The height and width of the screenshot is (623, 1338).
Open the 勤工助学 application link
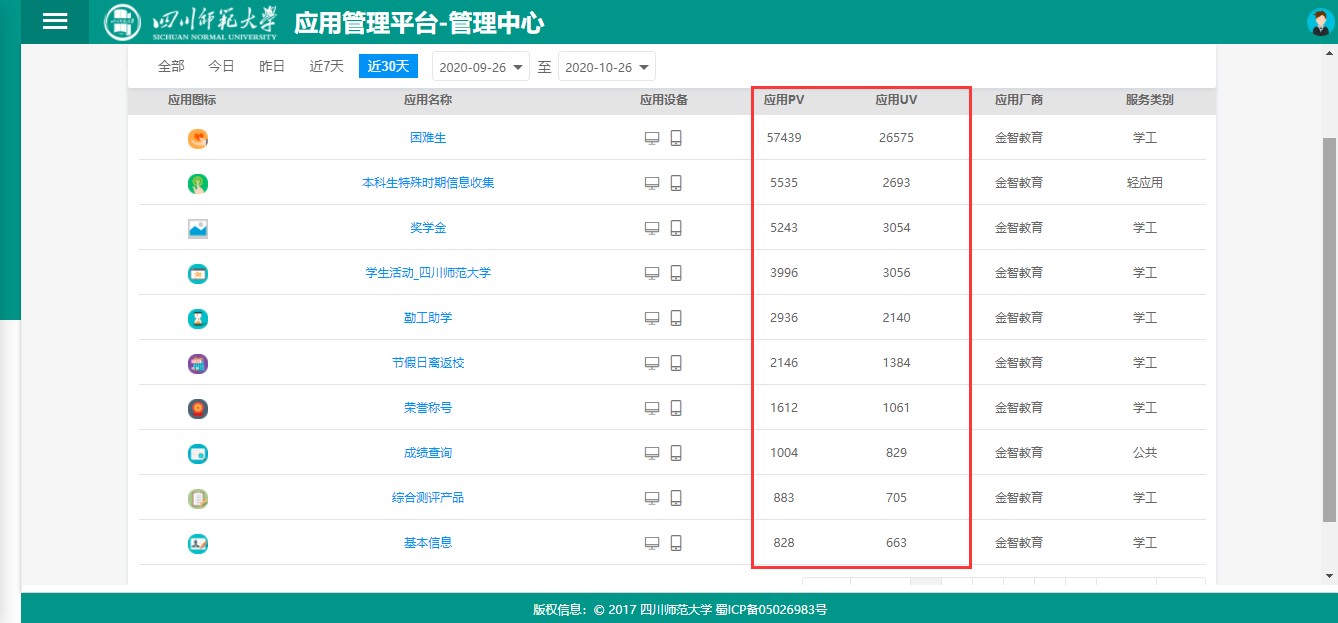[428, 318]
